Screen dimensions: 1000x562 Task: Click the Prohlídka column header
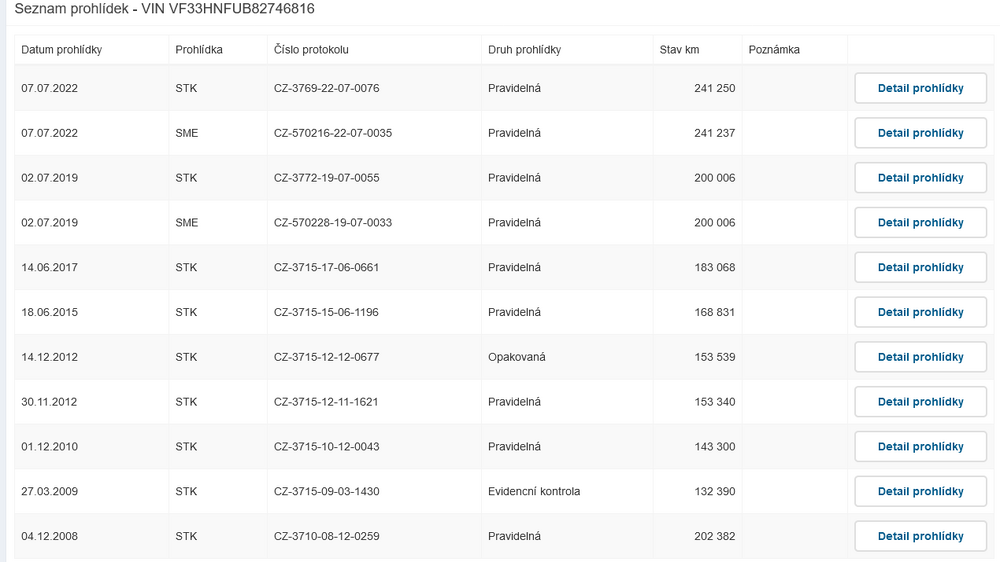199,50
